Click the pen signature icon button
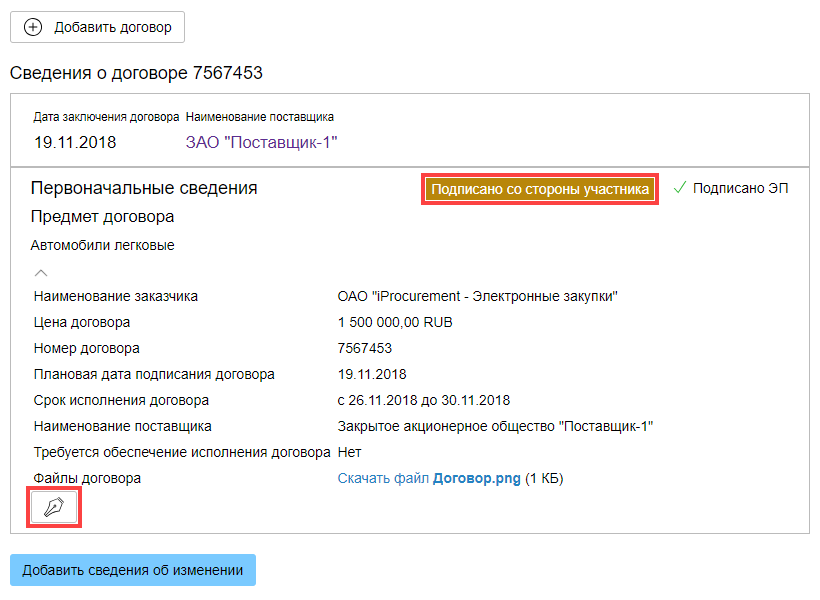The width and height of the screenshot is (820, 600). tap(55, 508)
